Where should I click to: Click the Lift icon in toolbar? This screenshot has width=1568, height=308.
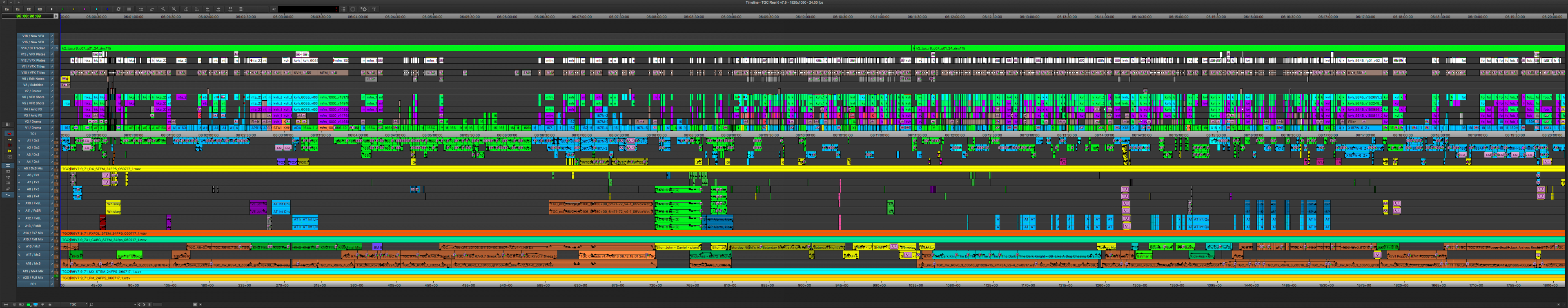click(x=207, y=10)
